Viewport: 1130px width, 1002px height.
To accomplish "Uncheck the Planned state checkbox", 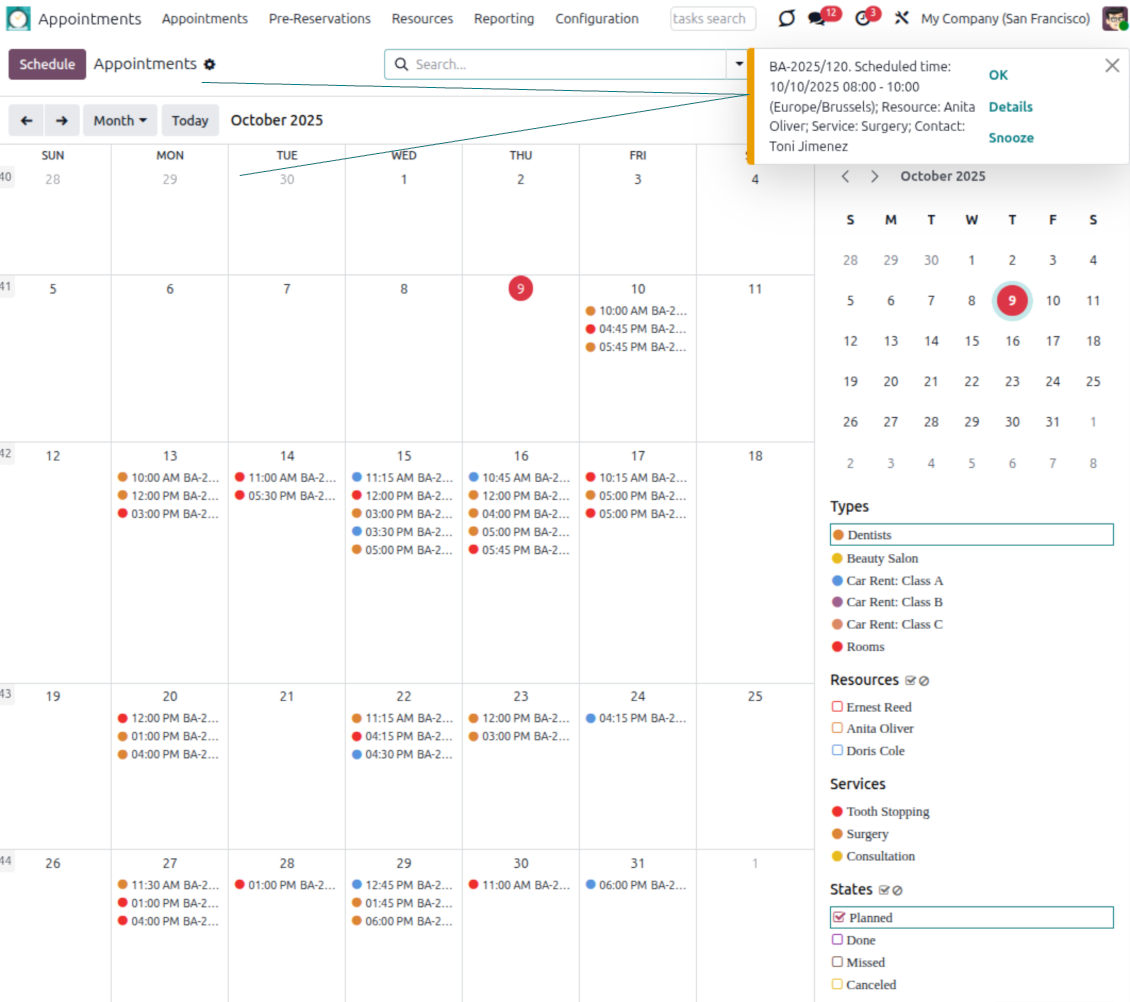I will point(838,917).
